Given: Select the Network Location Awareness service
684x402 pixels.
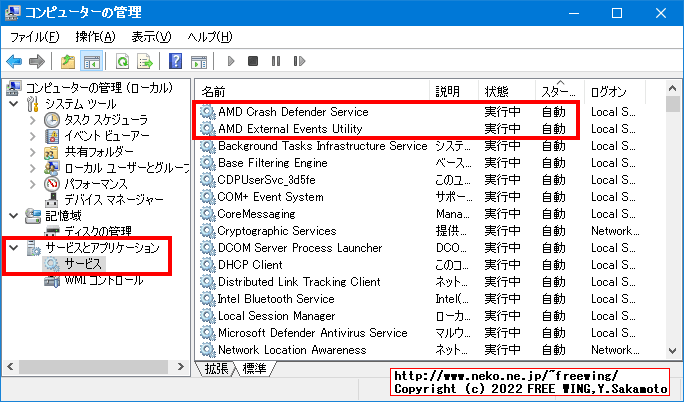Looking at the screenshot, I should point(419,350).
